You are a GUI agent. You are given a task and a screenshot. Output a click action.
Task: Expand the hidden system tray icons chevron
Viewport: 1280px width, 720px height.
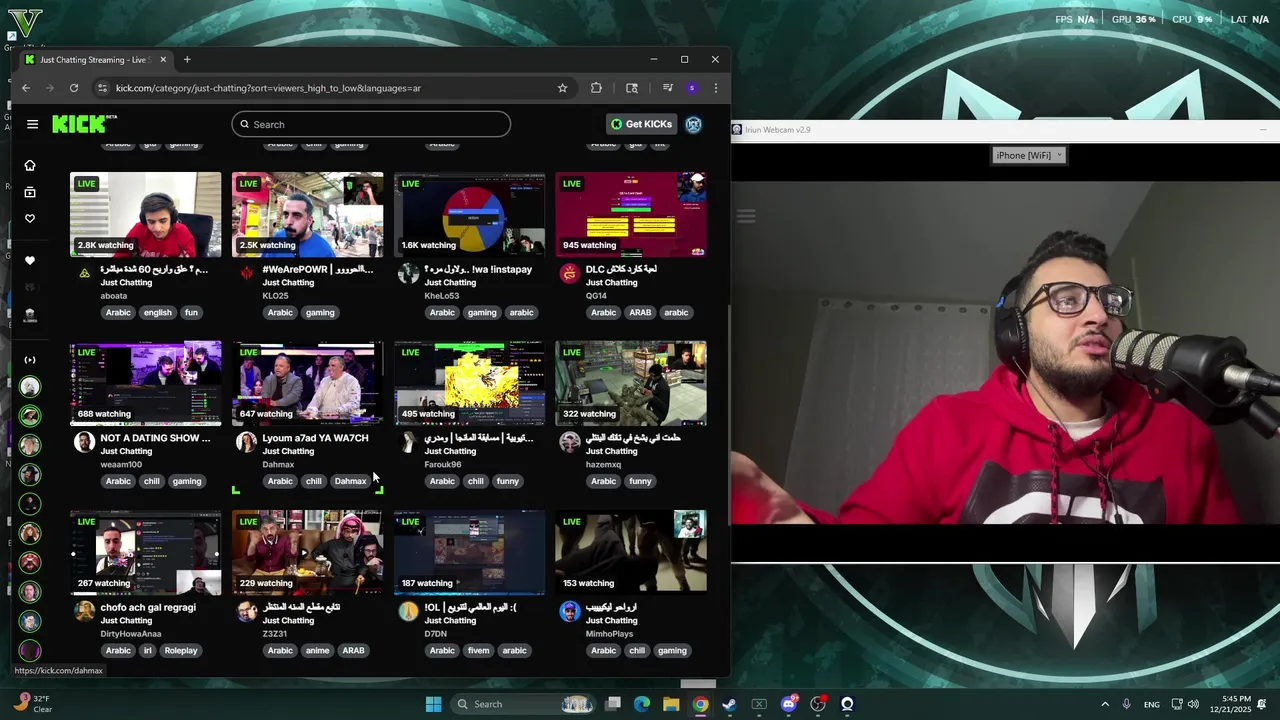tap(1105, 704)
